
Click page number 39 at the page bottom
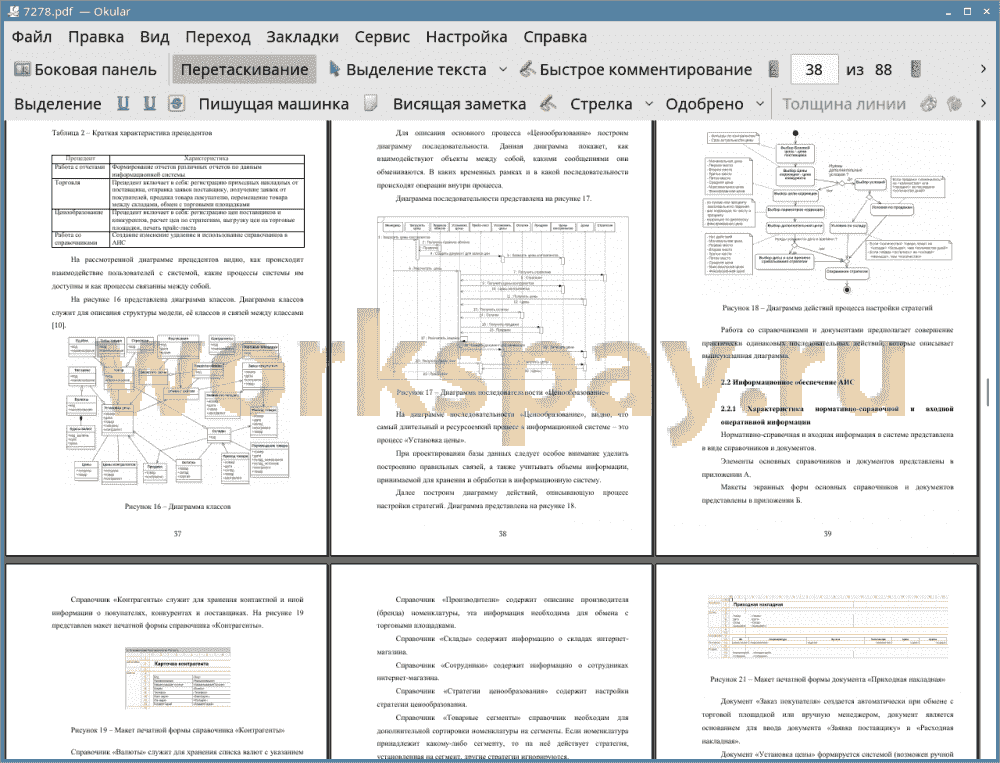point(827,534)
